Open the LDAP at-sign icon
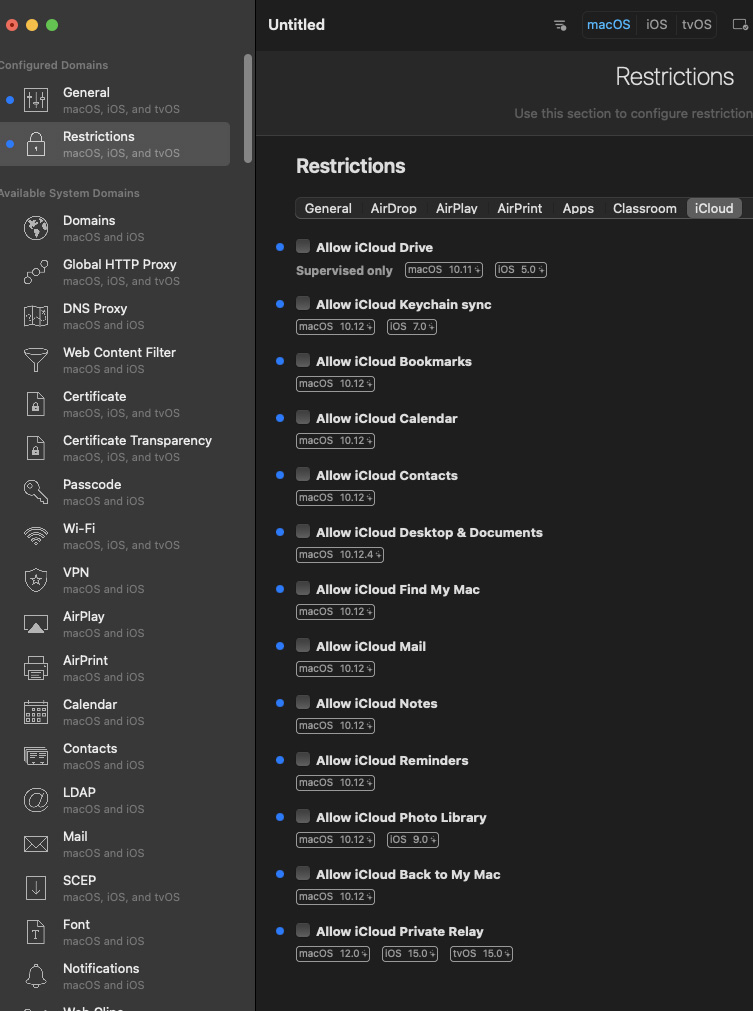 point(36,800)
